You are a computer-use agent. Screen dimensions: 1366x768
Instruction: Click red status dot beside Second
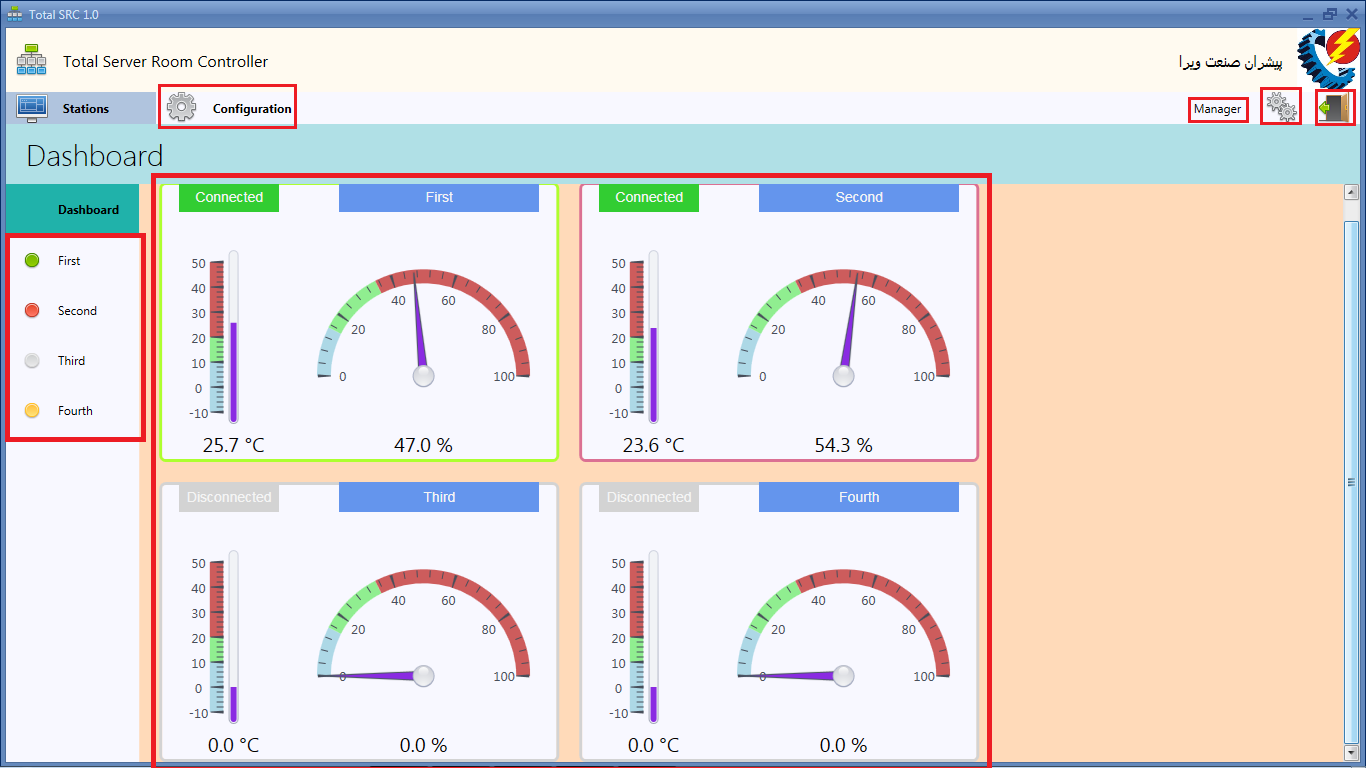[x=32, y=310]
